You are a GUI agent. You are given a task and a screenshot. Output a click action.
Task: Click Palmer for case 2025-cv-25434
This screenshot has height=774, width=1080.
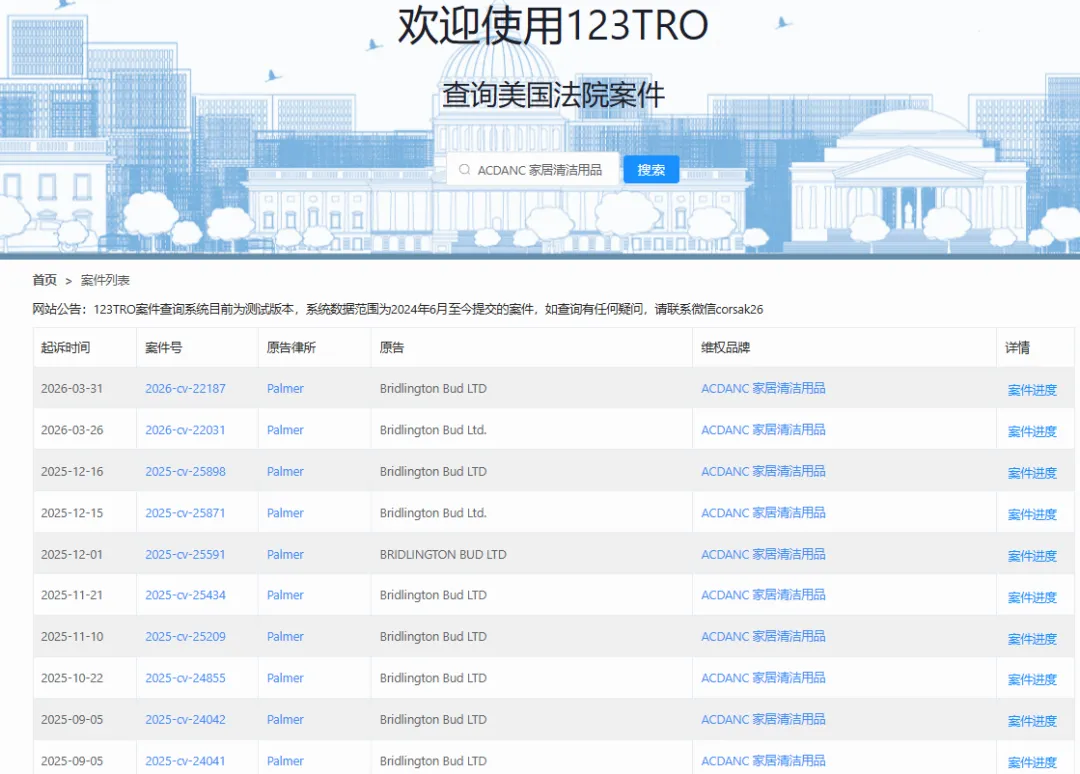[x=285, y=595]
